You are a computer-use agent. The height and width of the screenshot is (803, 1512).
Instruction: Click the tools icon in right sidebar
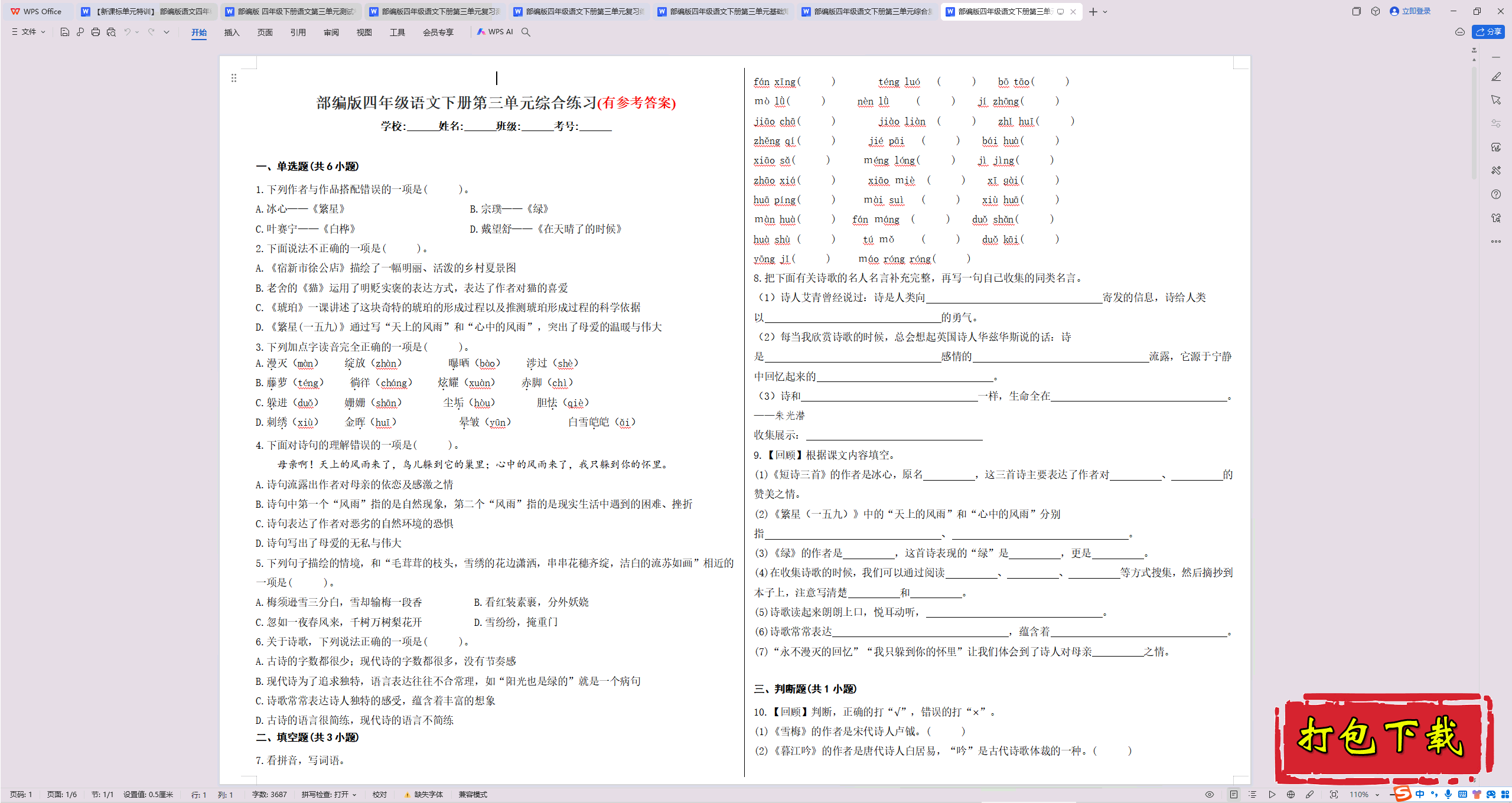(1496, 171)
